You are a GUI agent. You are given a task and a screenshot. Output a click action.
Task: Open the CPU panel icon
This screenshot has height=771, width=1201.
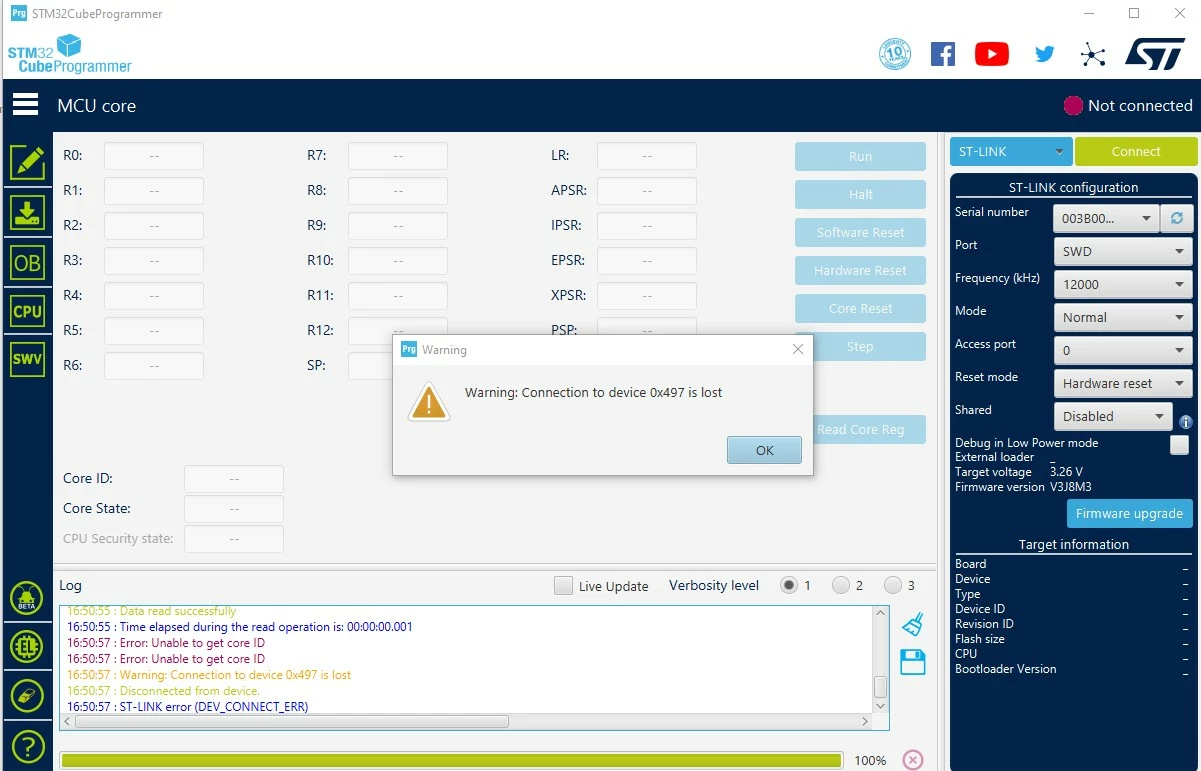coord(27,311)
